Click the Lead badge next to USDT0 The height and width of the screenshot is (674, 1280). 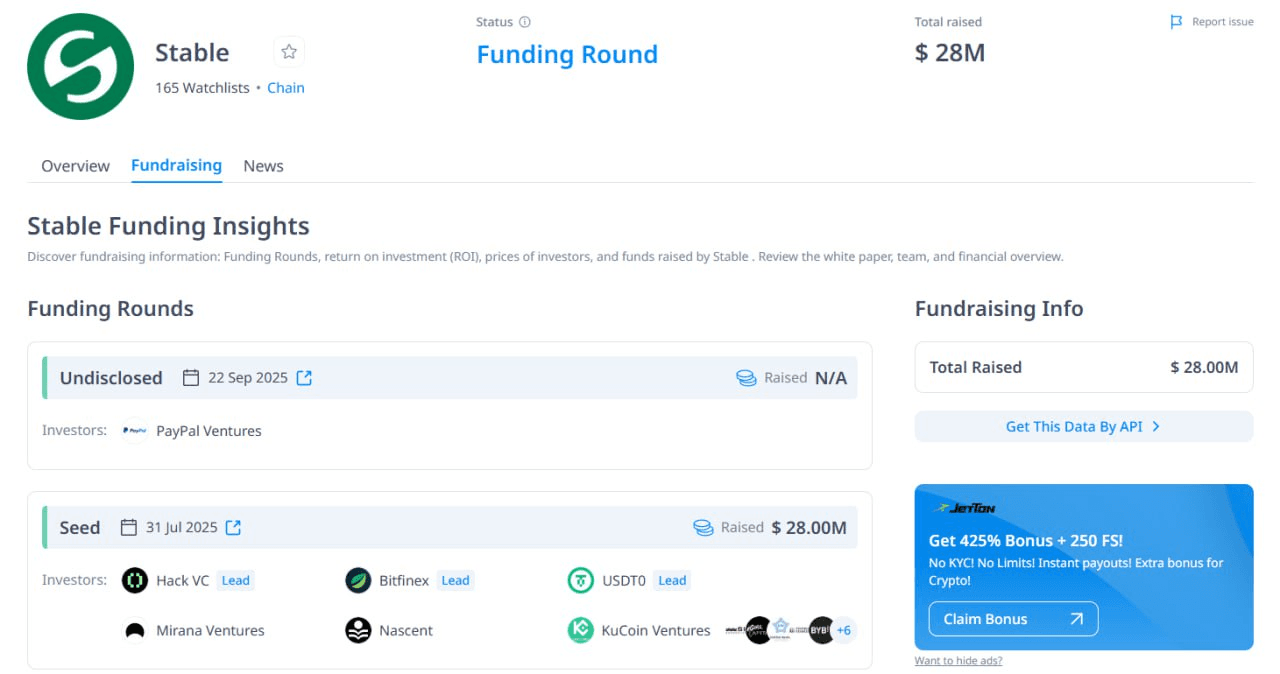coord(672,580)
